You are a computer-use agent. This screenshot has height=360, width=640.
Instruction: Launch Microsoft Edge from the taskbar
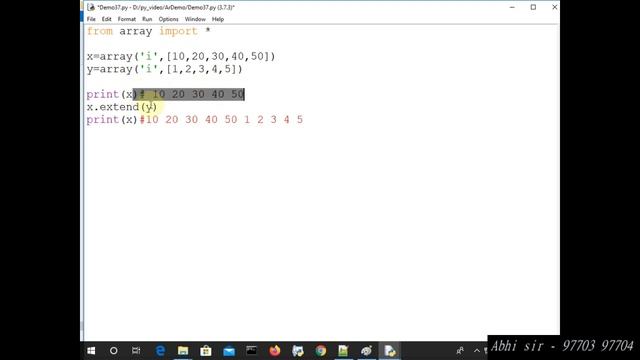[x=160, y=351]
